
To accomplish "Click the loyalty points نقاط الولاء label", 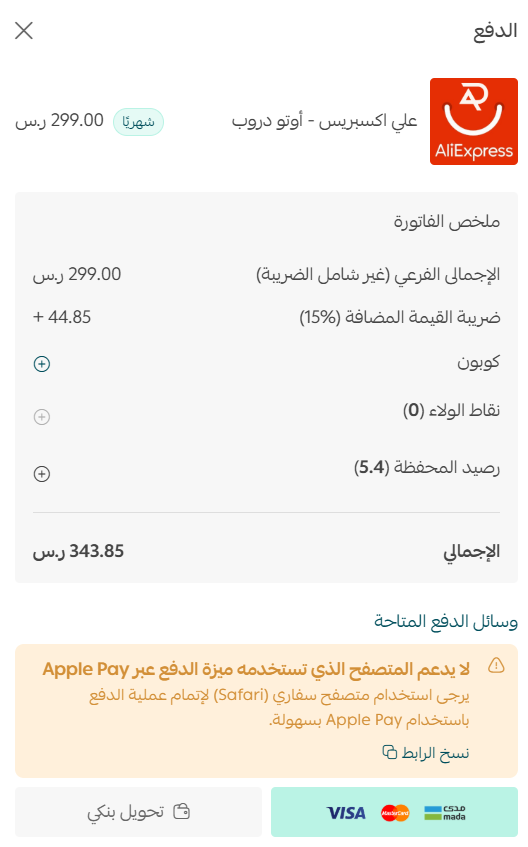I will tap(451, 411).
